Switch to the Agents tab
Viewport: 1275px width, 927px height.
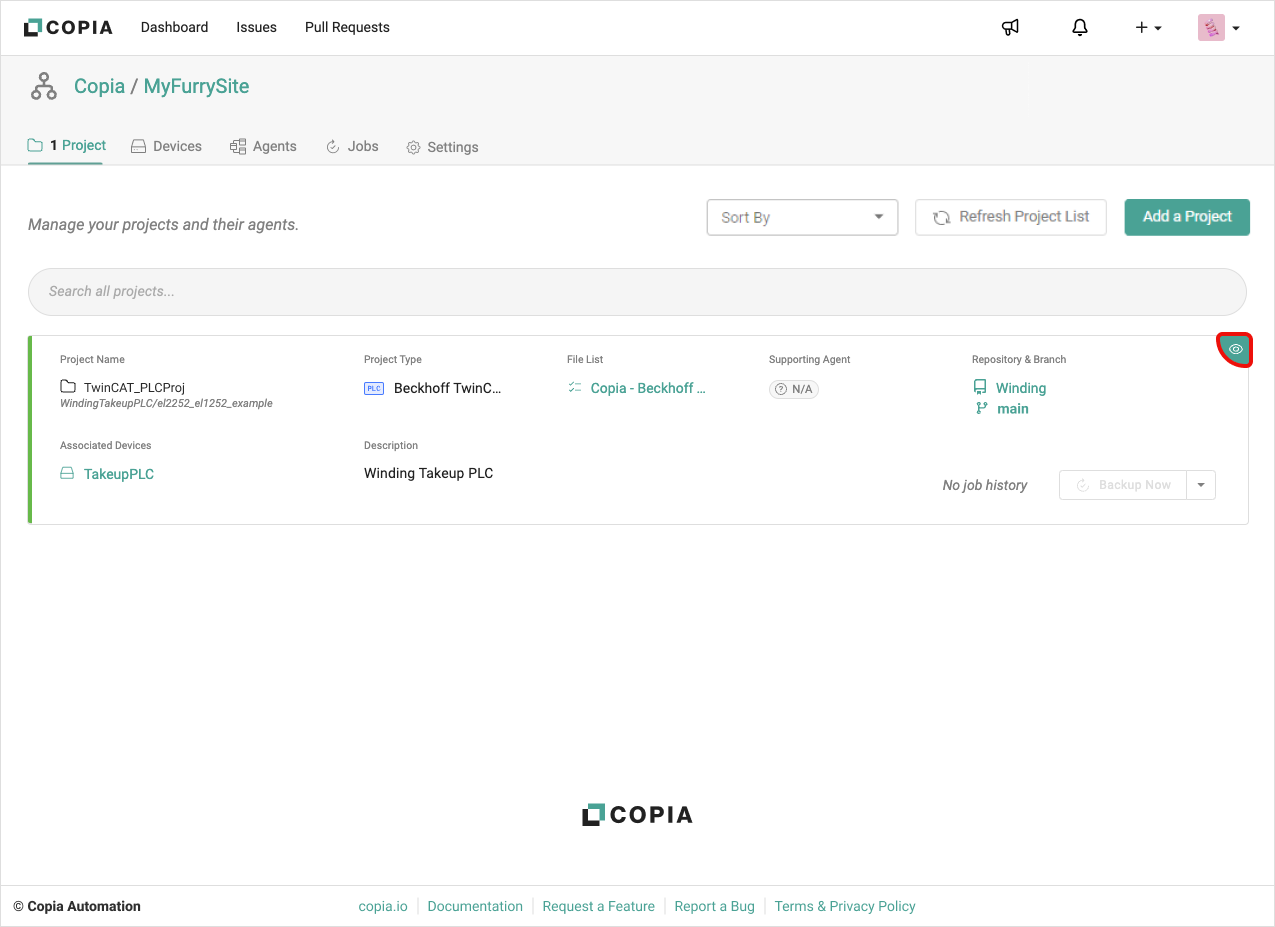click(263, 146)
